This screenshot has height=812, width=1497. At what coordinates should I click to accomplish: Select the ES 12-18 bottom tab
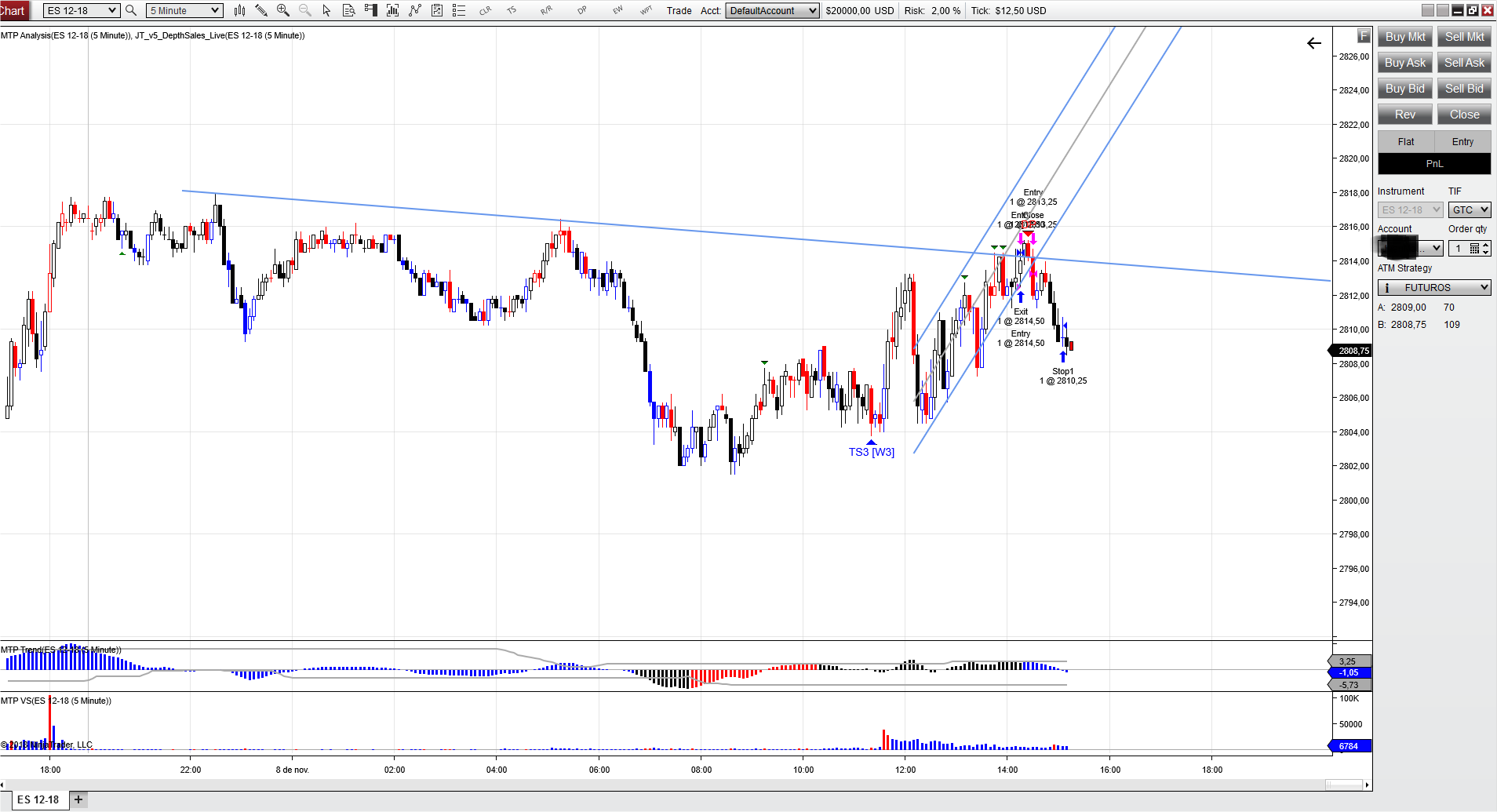[38, 799]
